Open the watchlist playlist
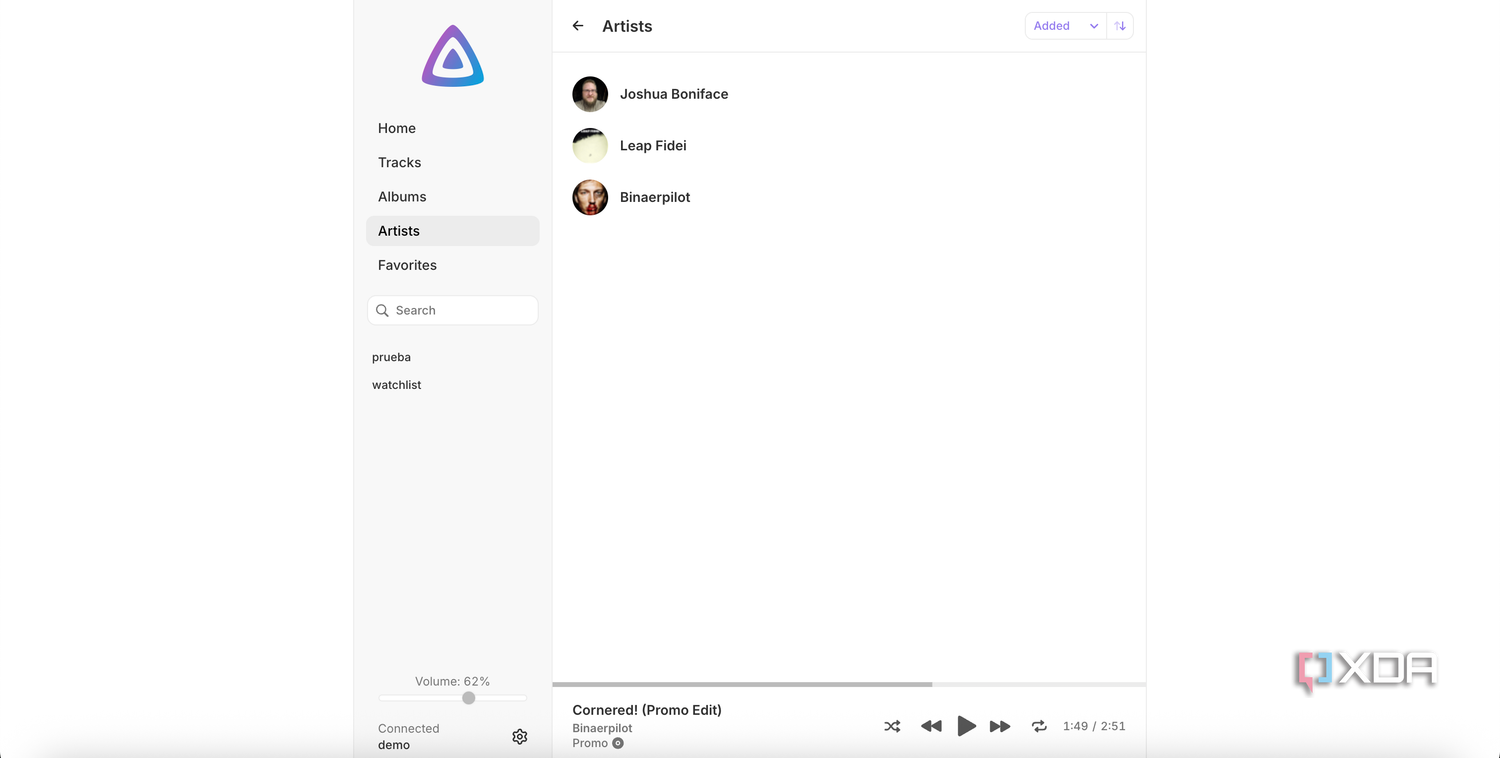Viewport: 1500px width, 758px height. pyautogui.click(x=396, y=385)
